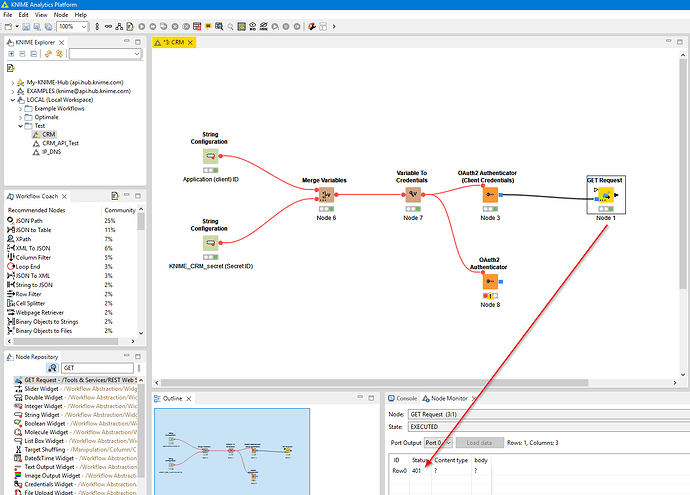
Task: Click the yellow node comment icon
Action: point(208,26)
